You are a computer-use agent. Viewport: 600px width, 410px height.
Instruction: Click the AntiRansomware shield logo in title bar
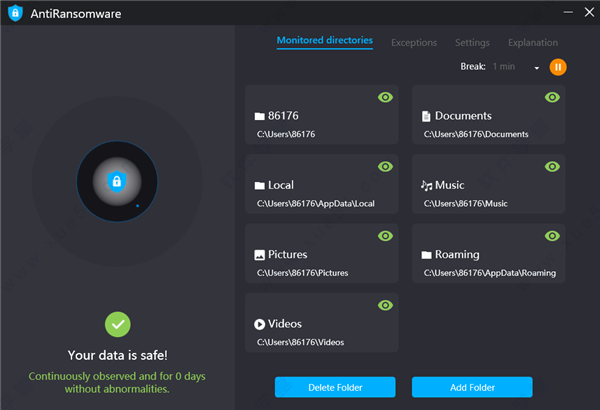point(15,13)
